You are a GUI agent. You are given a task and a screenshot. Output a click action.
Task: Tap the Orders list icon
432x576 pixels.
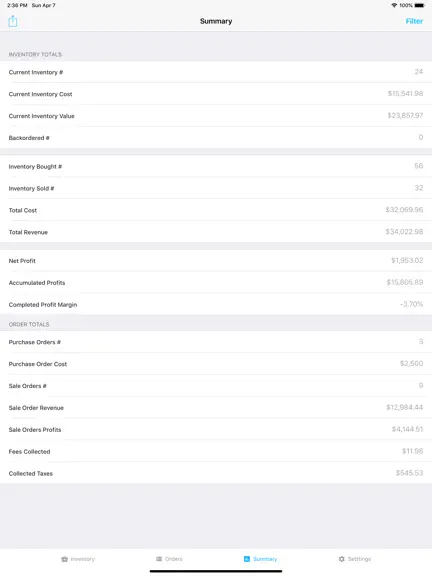159,559
